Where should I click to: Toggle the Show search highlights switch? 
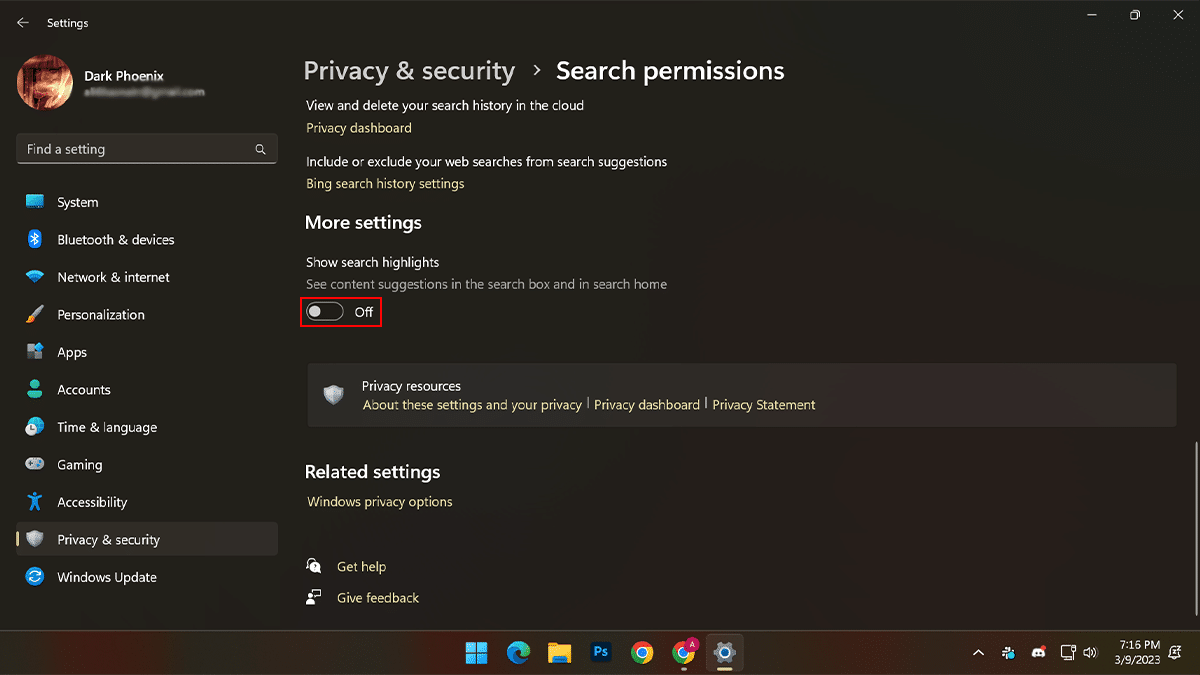[x=325, y=312]
